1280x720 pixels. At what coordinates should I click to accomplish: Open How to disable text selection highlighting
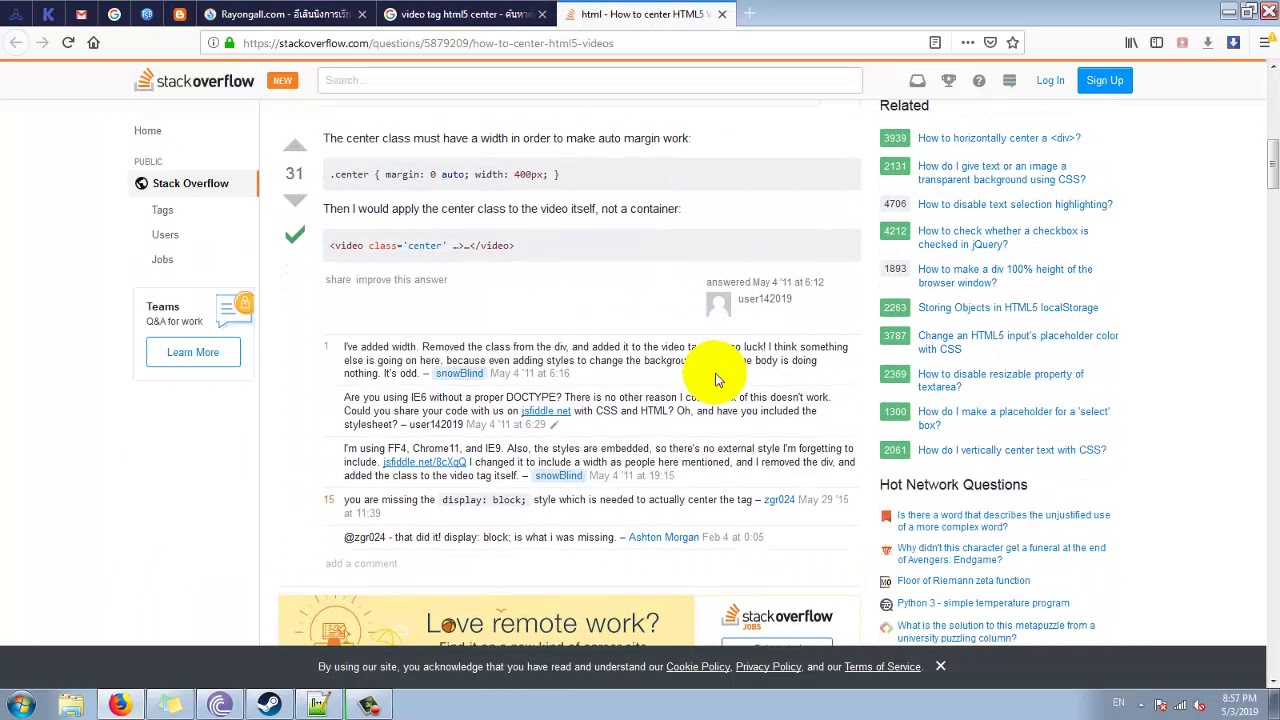(x=1015, y=204)
